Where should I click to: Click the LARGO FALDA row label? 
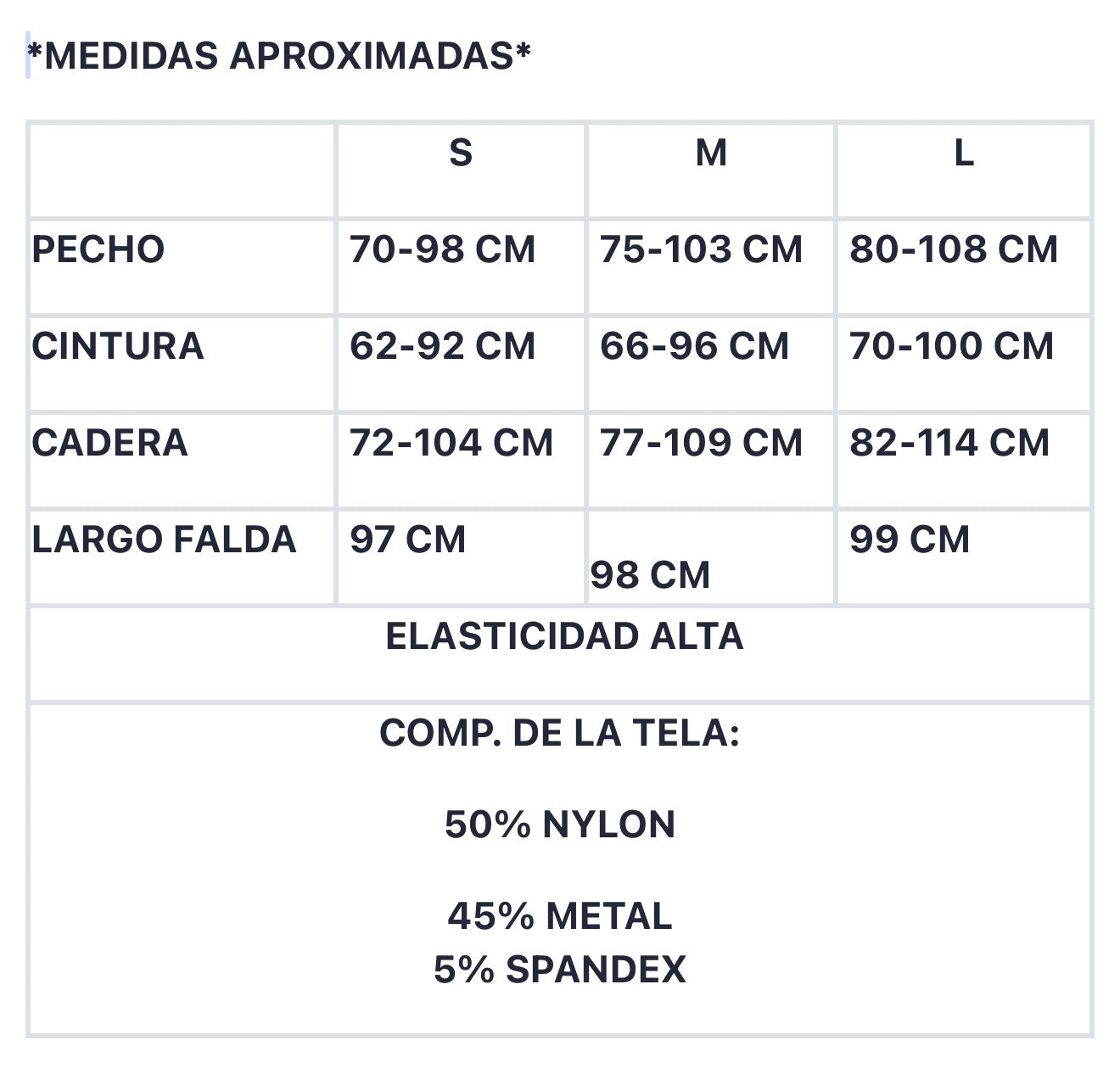[x=164, y=540]
